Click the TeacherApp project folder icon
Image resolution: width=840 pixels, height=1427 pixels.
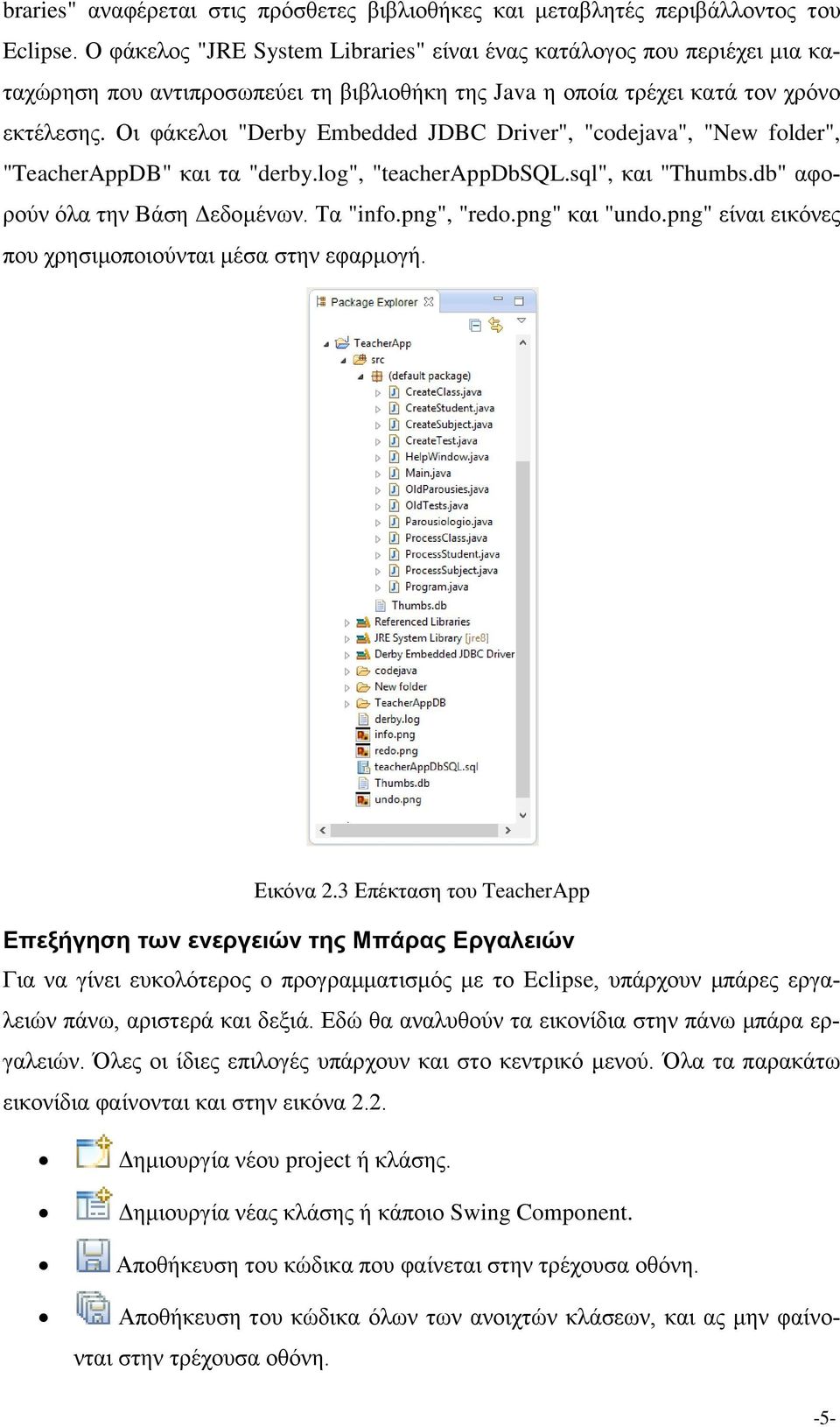[342, 343]
